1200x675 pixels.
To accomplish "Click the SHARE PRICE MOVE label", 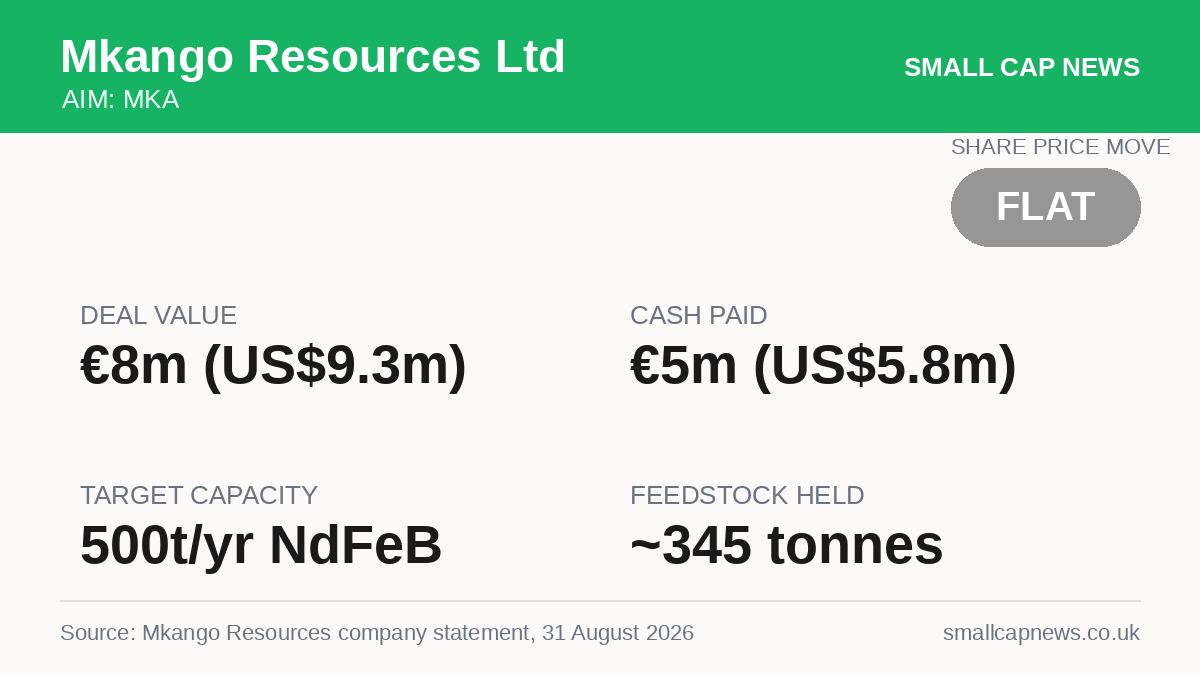I will [1060, 147].
